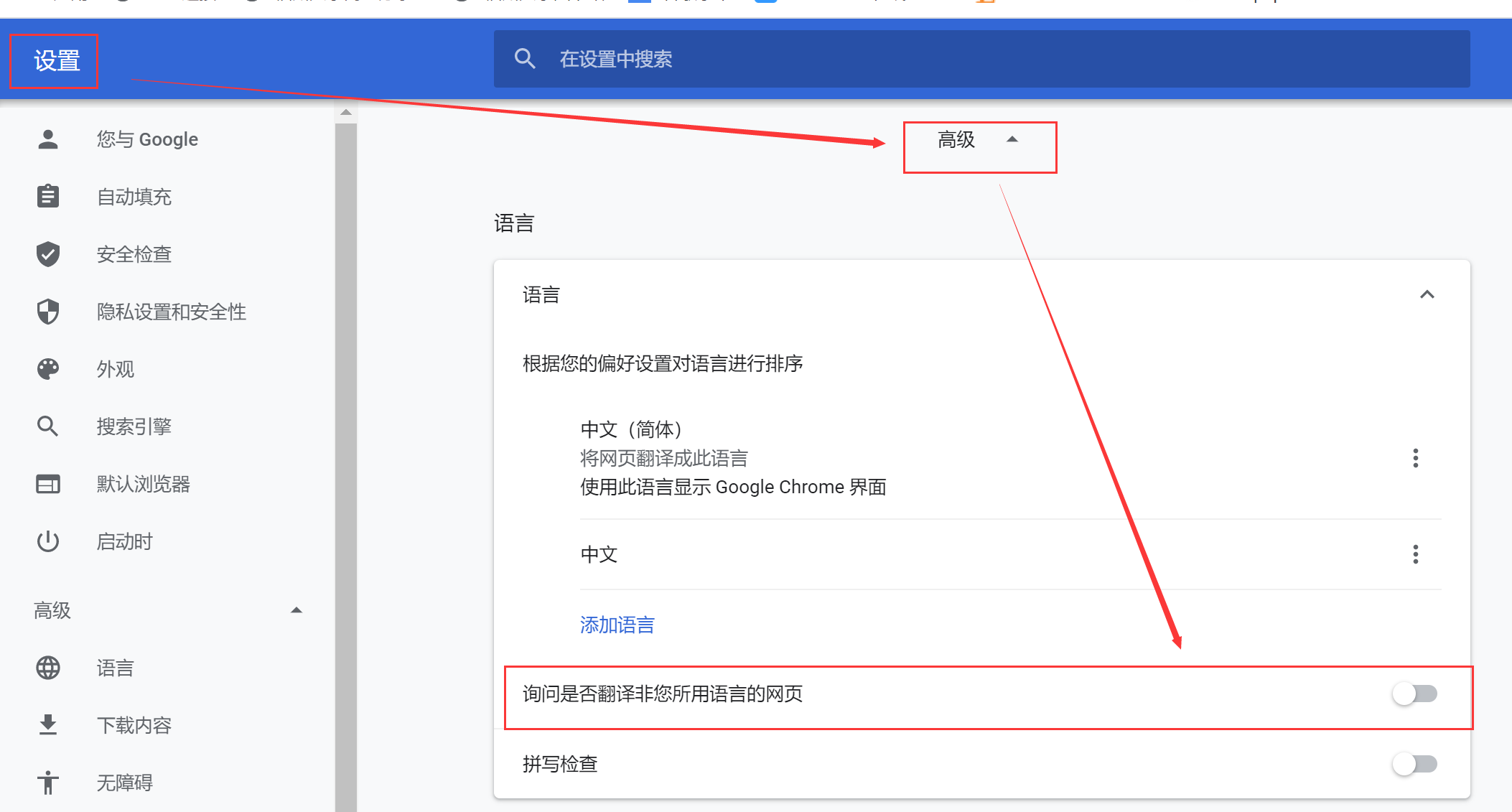Click the magnifier icon beside 搜索引擎
Image resolution: width=1512 pixels, height=812 pixels.
point(48,426)
